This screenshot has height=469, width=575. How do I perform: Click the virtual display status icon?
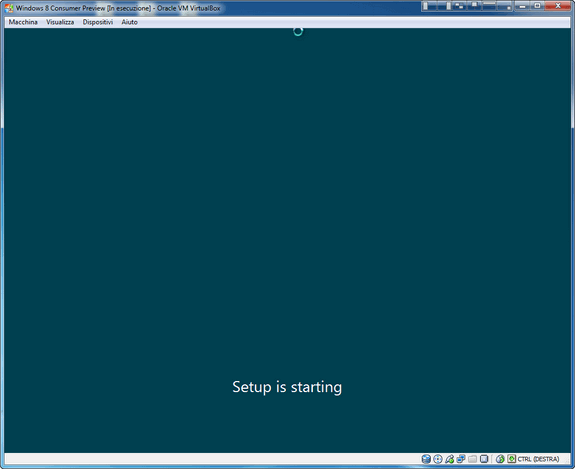pyautogui.click(x=484, y=459)
